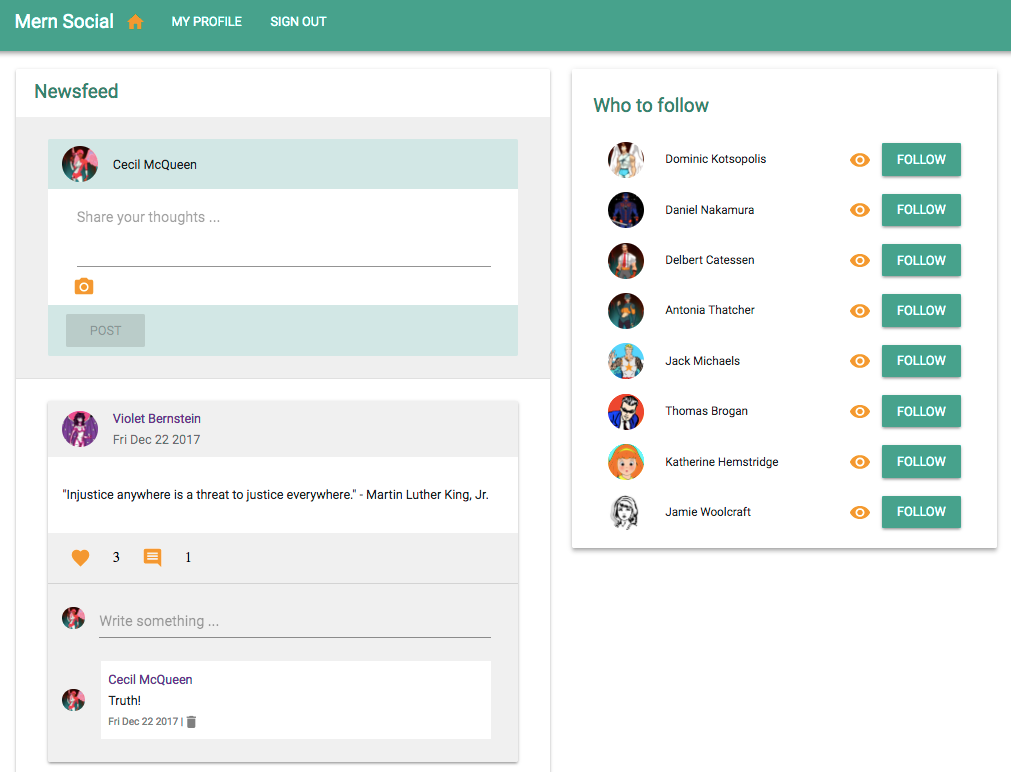The height and width of the screenshot is (772, 1011).
Task: Click the orange home icon in header
Action: point(135,22)
